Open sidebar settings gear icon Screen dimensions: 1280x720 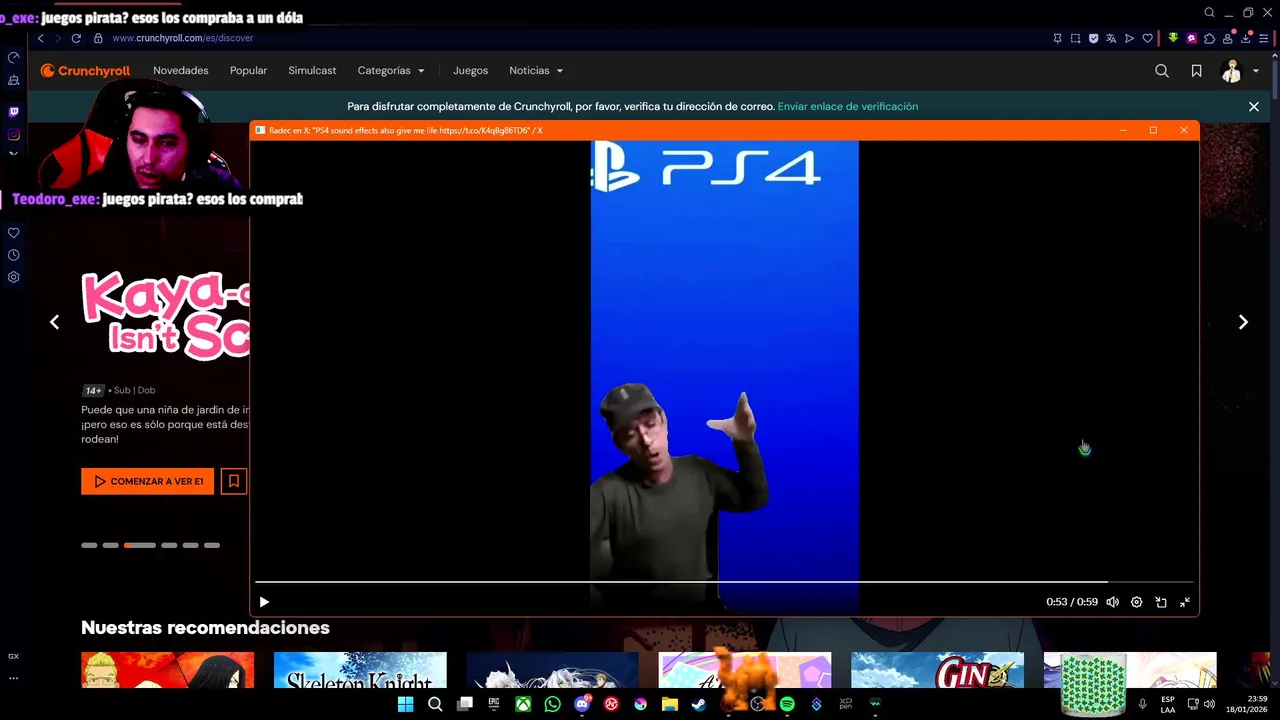click(13, 277)
